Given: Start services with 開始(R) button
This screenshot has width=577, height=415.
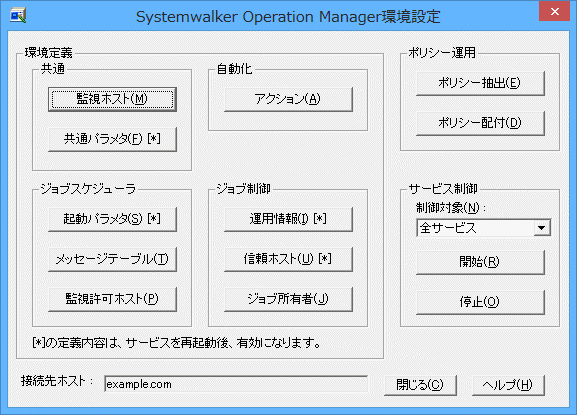Looking at the screenshot, I should (480, 262).
